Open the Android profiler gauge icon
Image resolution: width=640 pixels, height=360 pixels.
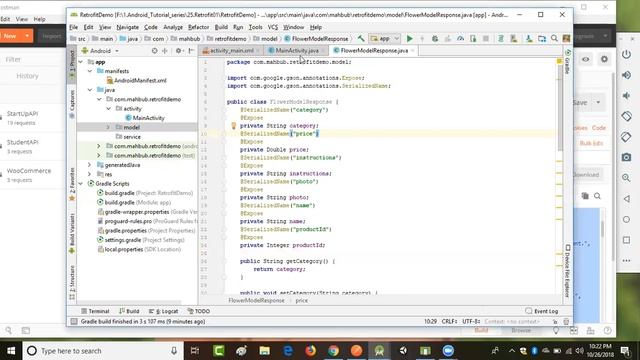[460, 39]
